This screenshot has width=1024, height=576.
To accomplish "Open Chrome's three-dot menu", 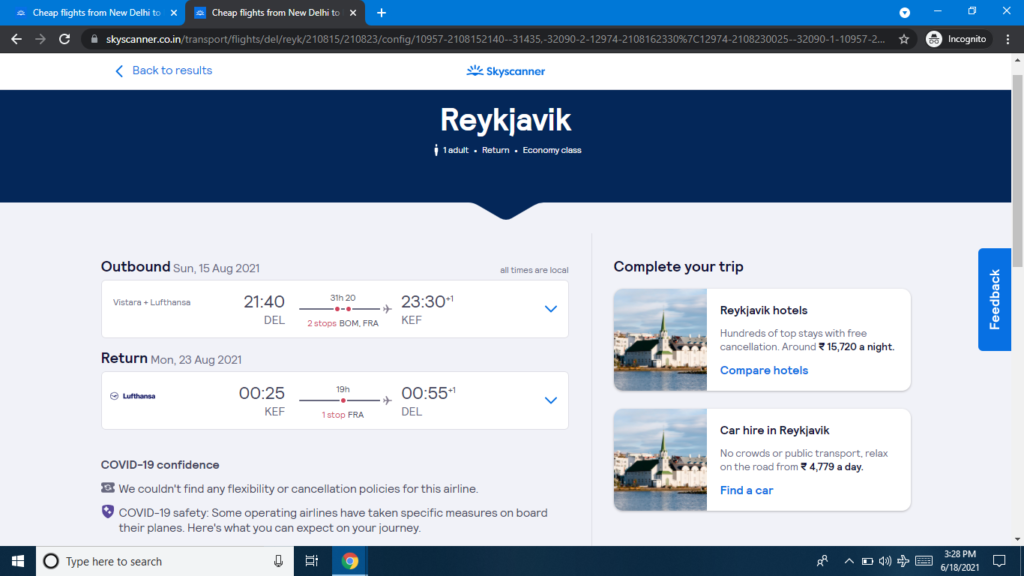I will tap(1008, 39).
